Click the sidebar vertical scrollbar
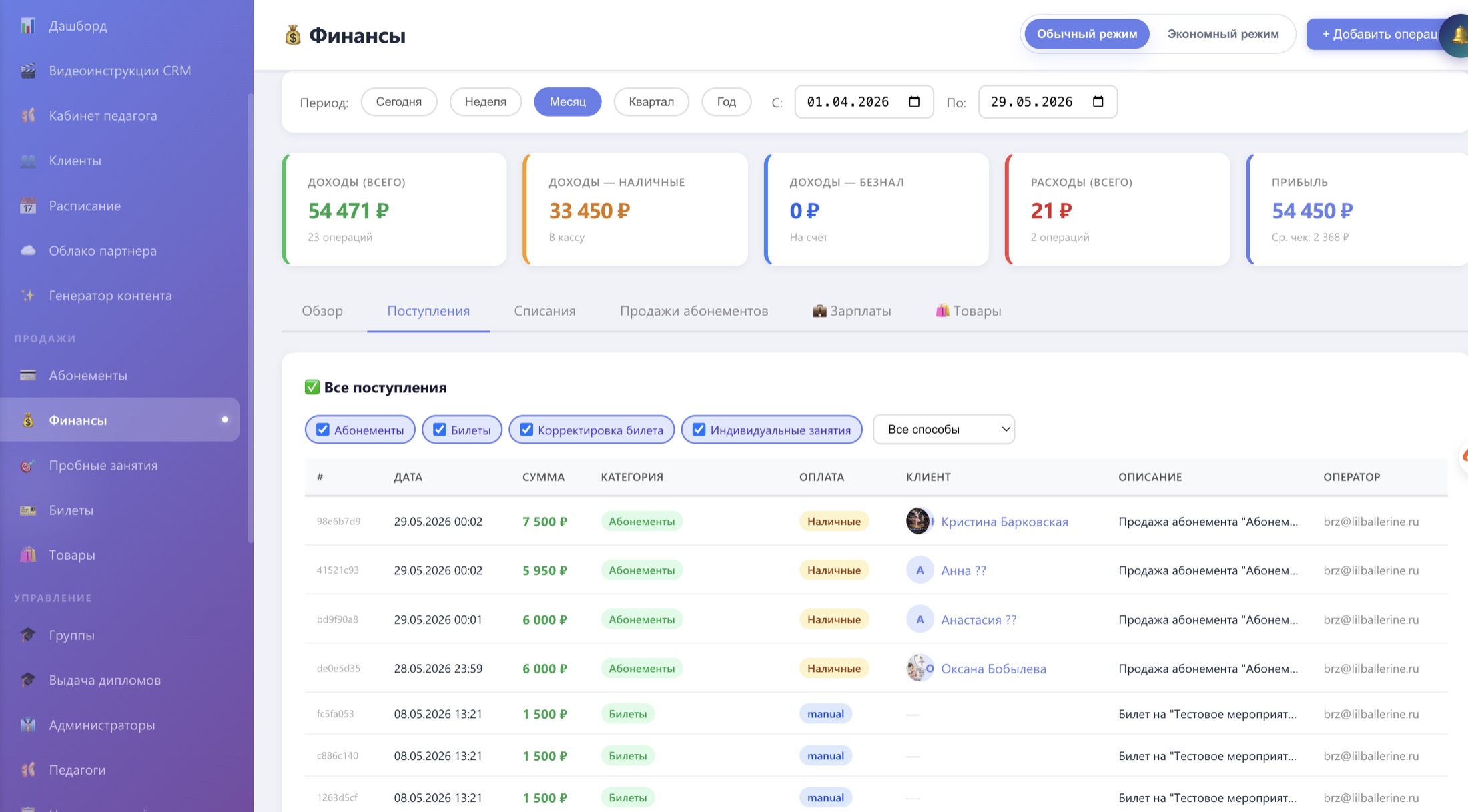The height and width of the screenshot is (812, 1468). pos(250,319)
